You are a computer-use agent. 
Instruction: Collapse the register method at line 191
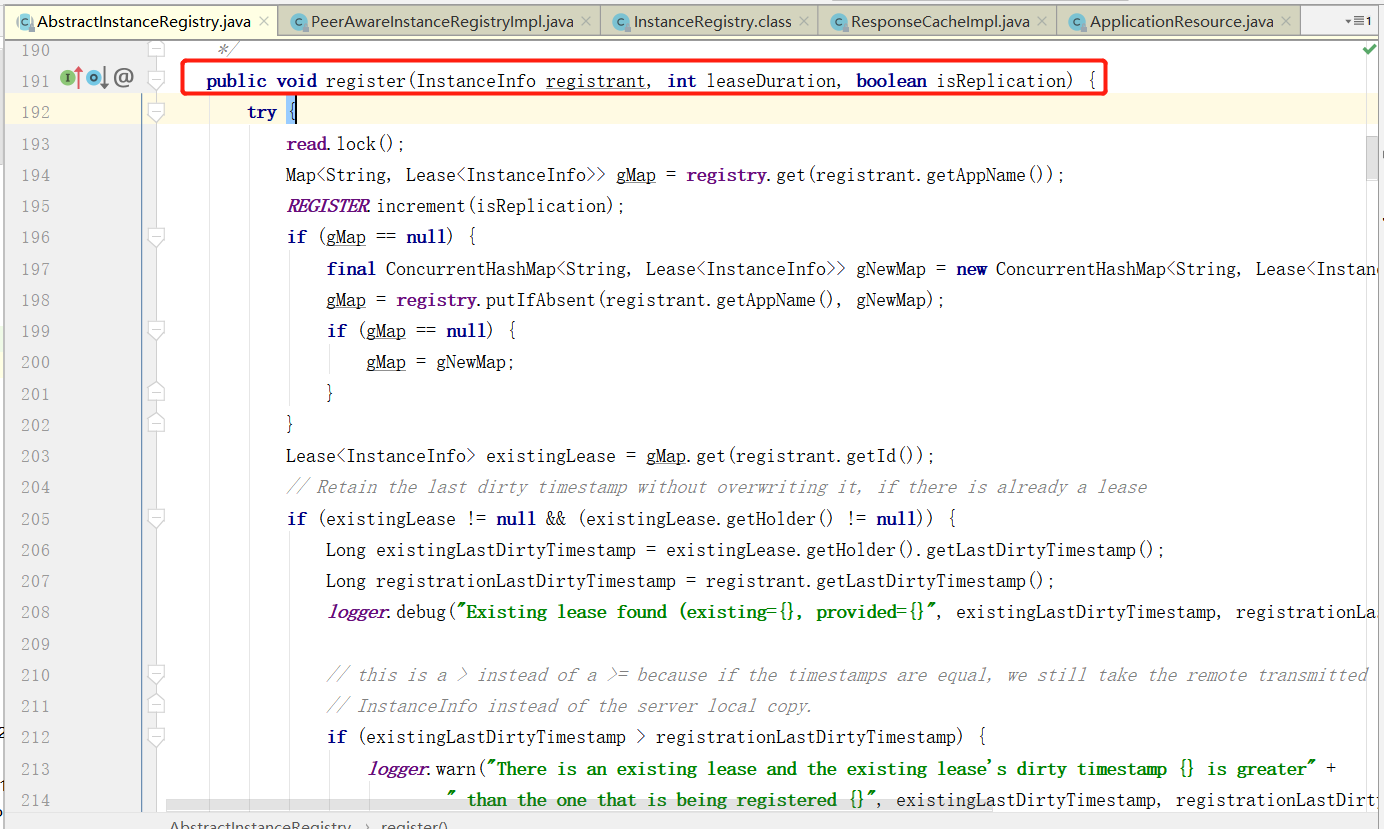(155, 79)
